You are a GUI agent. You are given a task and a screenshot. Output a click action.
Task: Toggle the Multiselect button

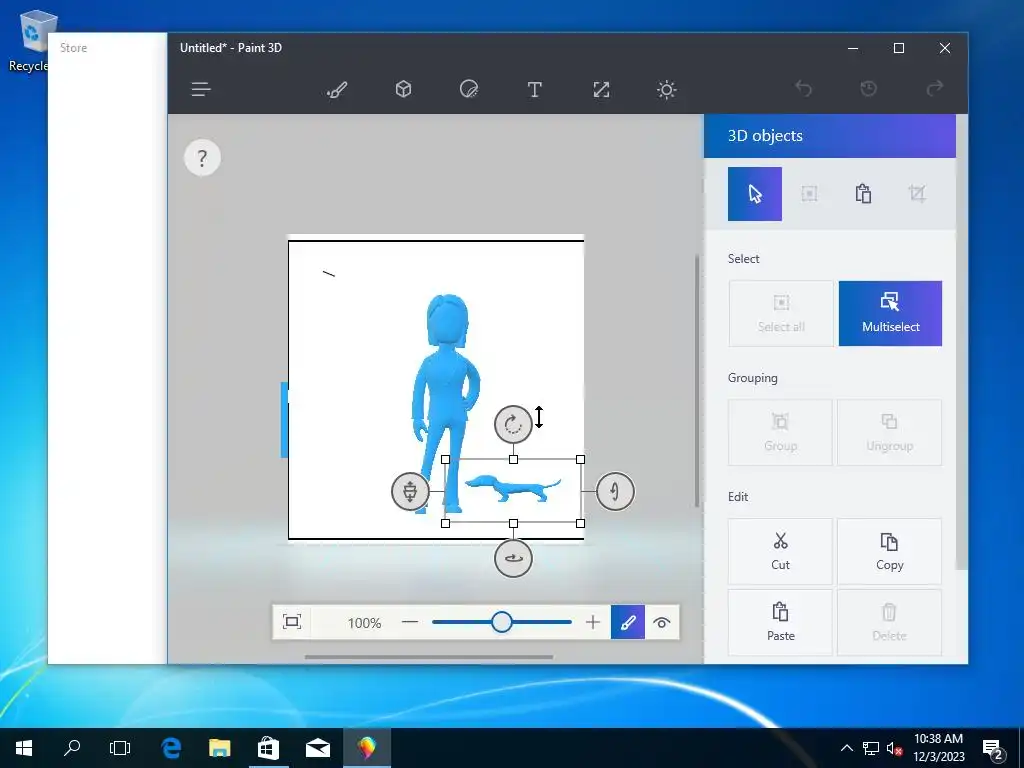coord(890,313)
